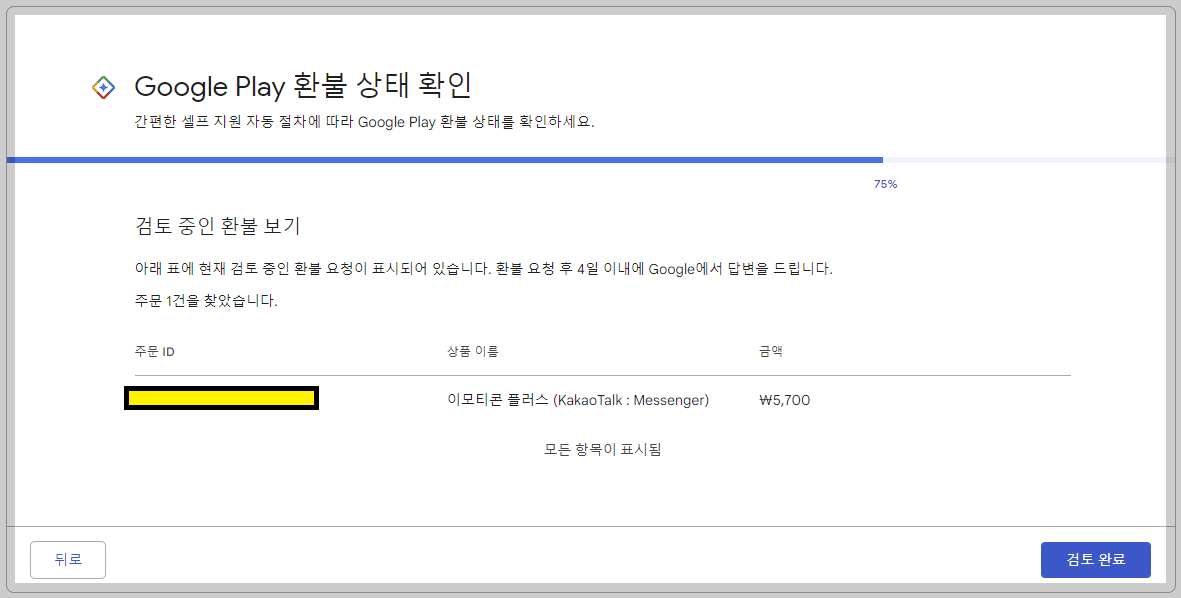Click the Google Play 환불 상태 확인 title
Image resolution: width=1181 pixels, height=598 pixels.
click(303, 87)
